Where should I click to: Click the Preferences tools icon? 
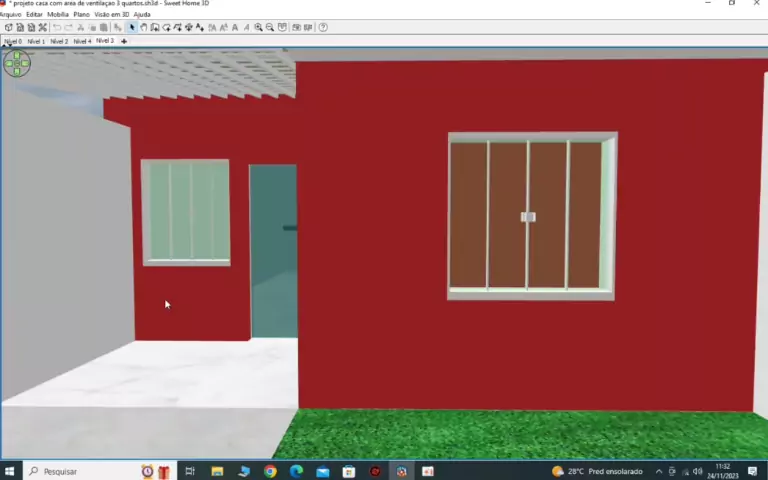tap(43, 27)
